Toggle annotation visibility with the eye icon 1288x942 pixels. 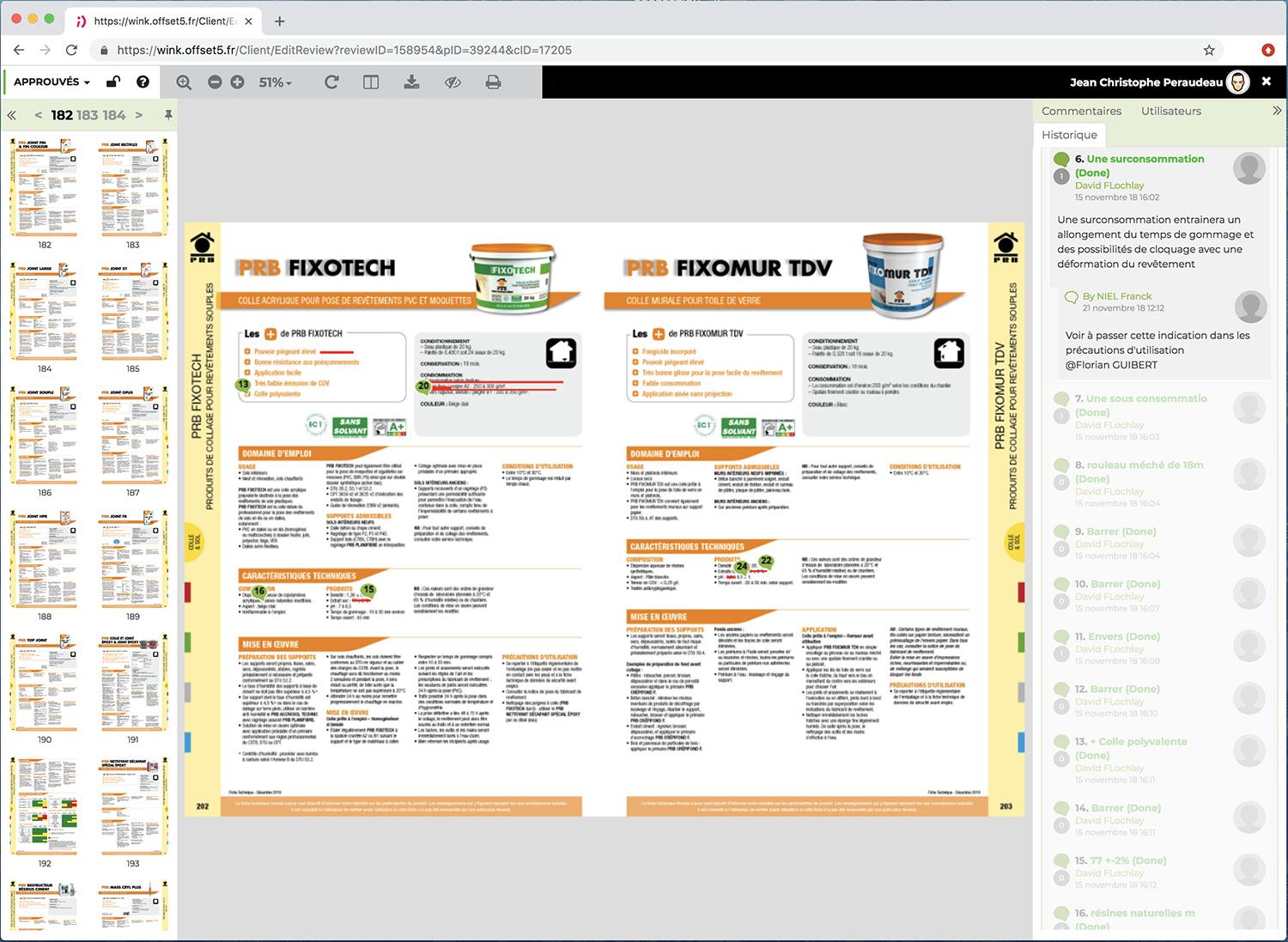click(453, 82)
